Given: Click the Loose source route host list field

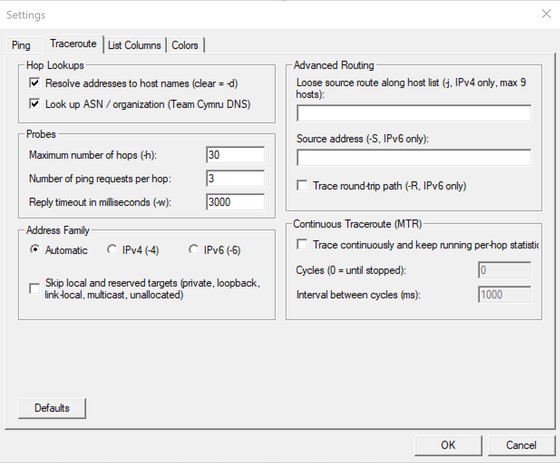Looking at the screenshot, I should coord(414,114).
